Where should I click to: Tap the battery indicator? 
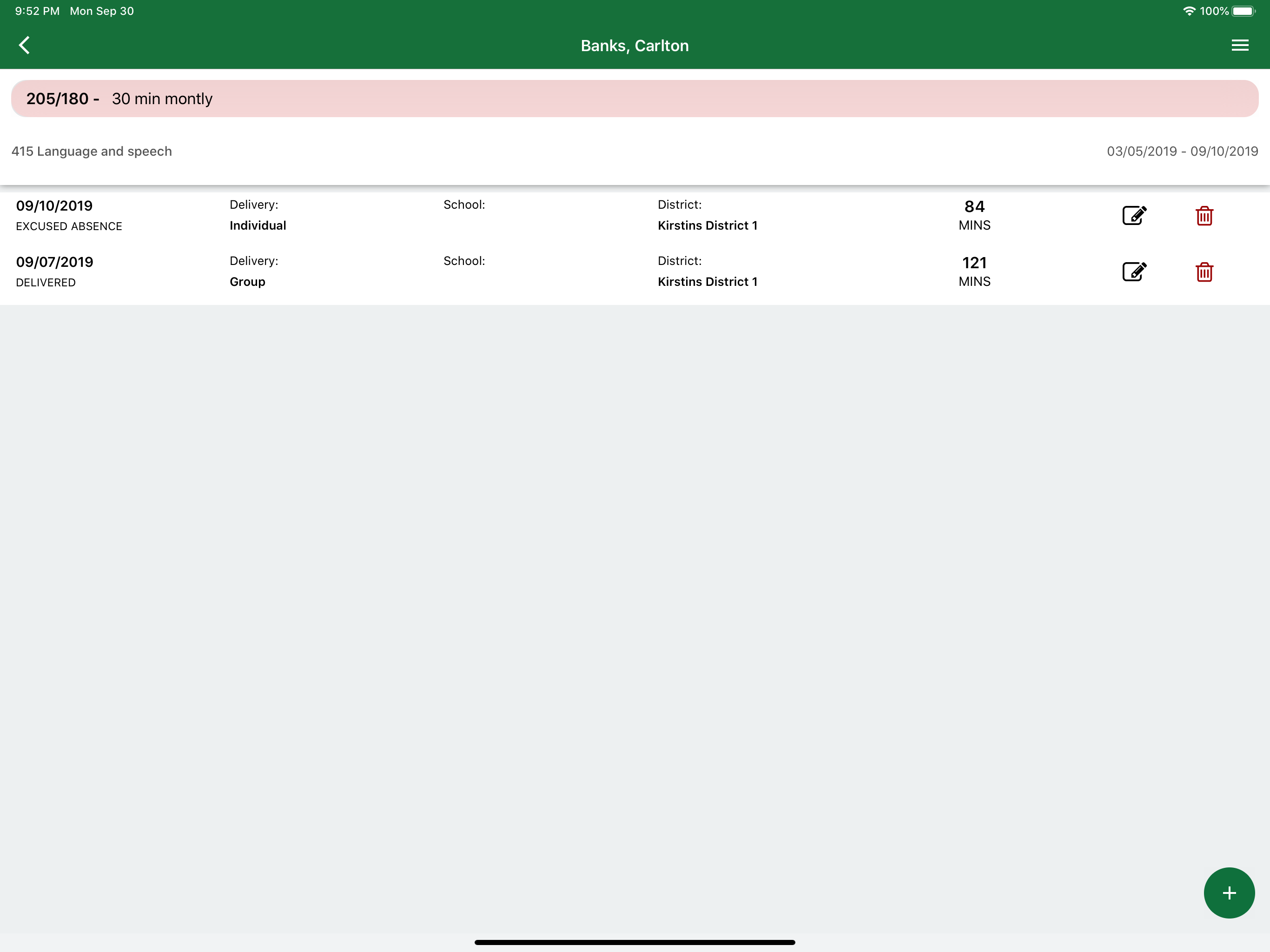pyautogui.click(x=1244, y=11)
